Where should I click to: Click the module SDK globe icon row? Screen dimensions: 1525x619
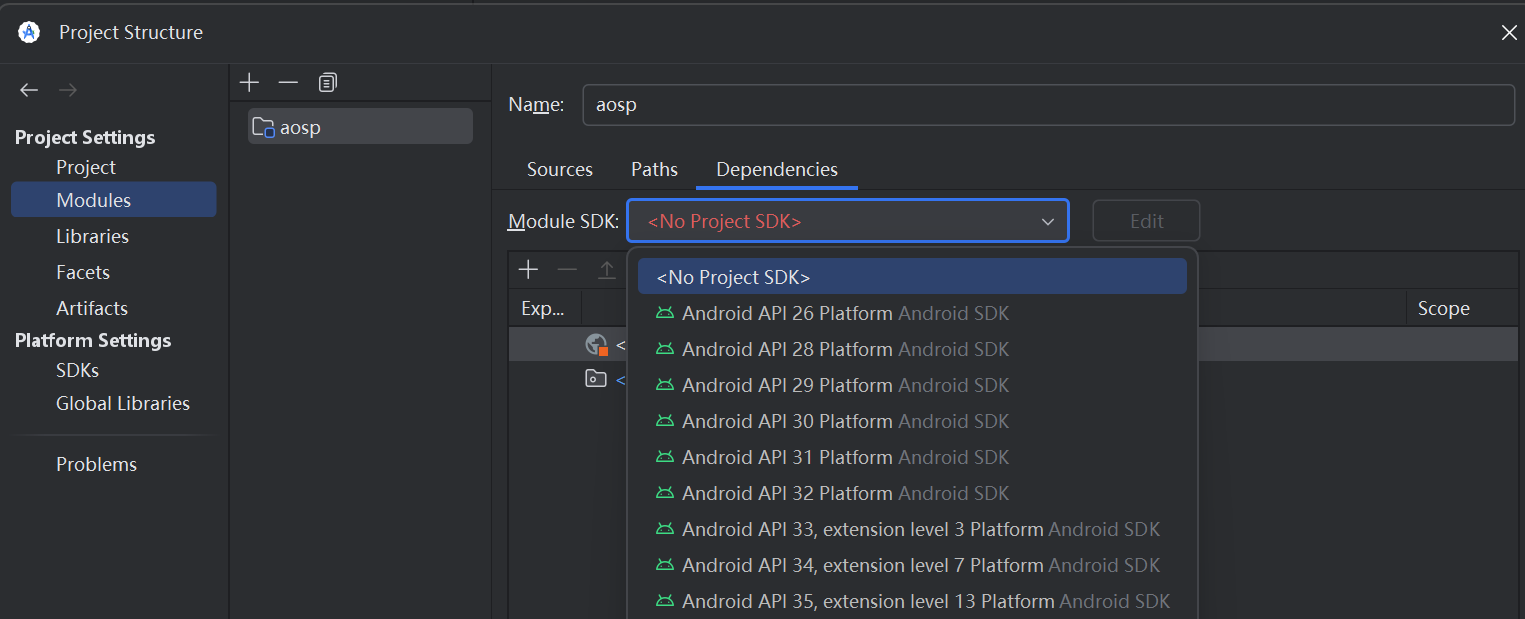597,345
